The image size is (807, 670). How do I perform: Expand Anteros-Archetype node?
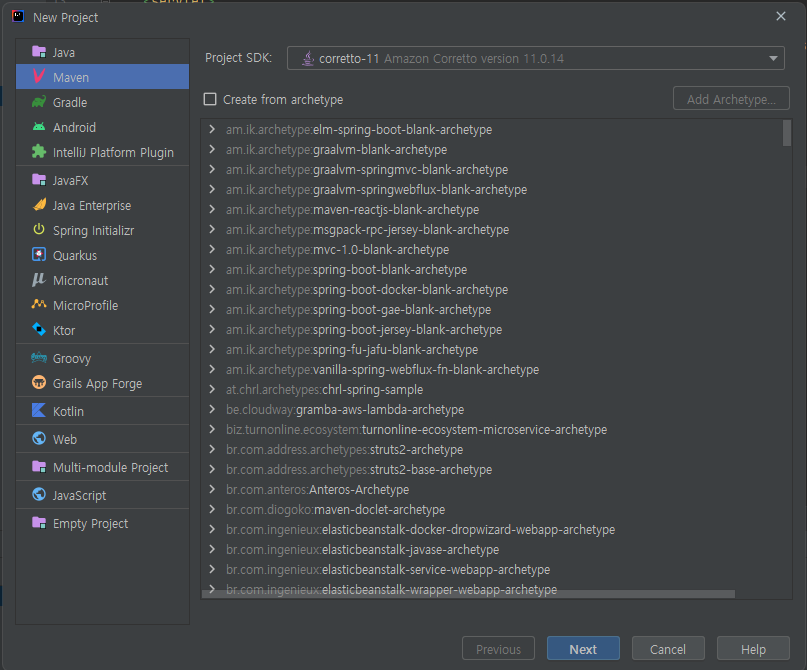212,489
